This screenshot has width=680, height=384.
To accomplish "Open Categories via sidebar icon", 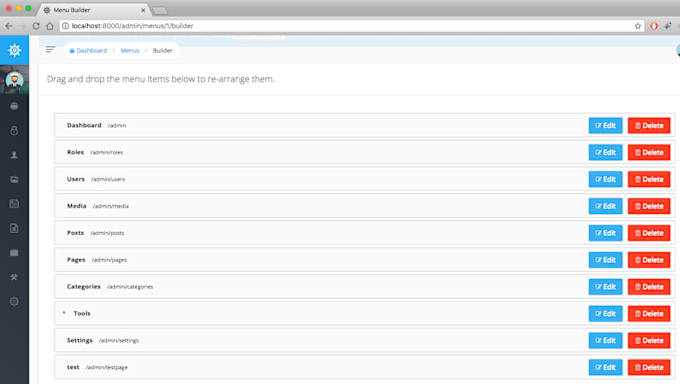I will tap(14, 253).
